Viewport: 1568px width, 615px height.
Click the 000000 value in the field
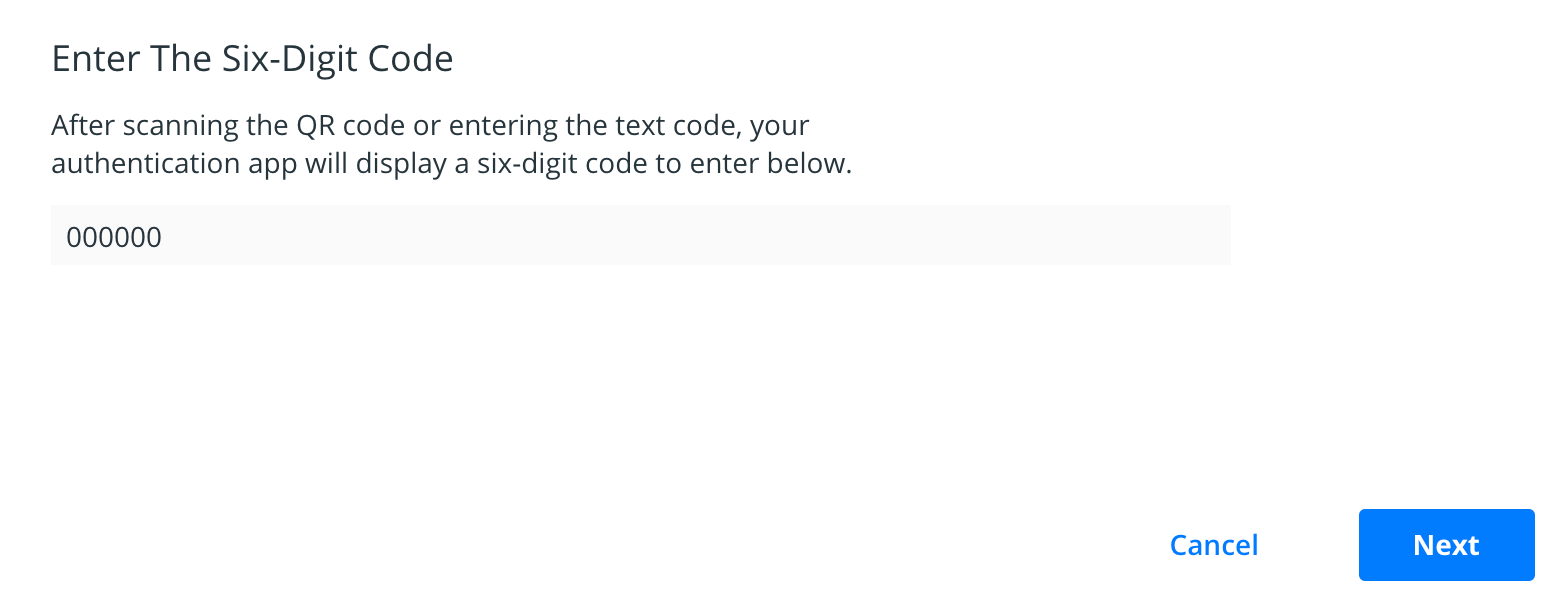click(x=114, y=236)
